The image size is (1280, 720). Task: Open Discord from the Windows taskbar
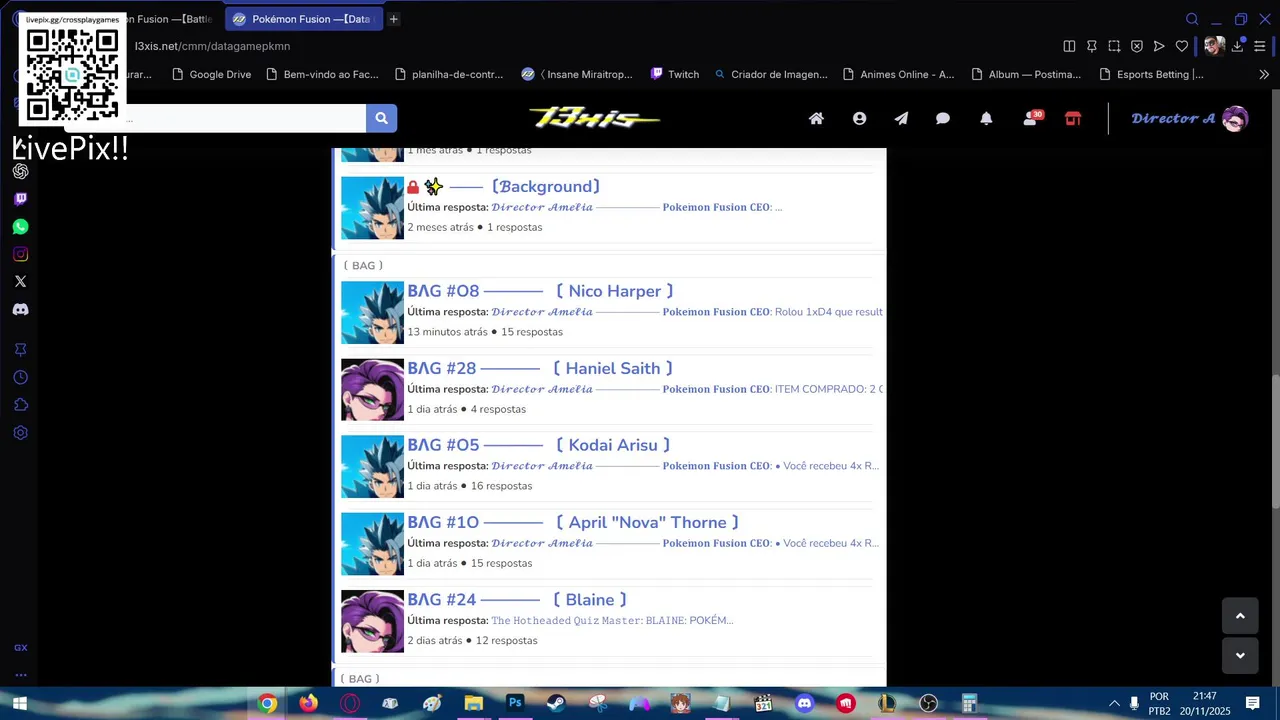[x=805, y=704]
